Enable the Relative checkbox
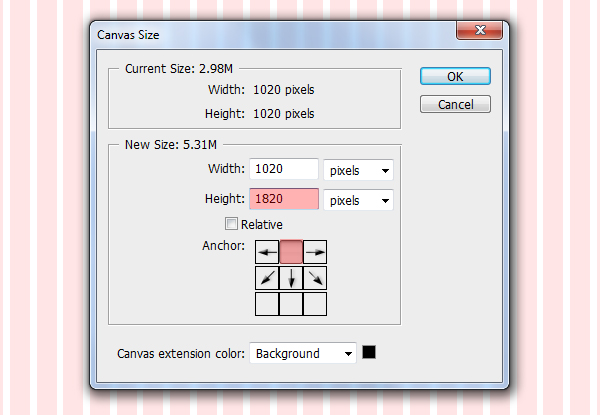The width and height of the screenshot is (600, 415). (231, 224)
